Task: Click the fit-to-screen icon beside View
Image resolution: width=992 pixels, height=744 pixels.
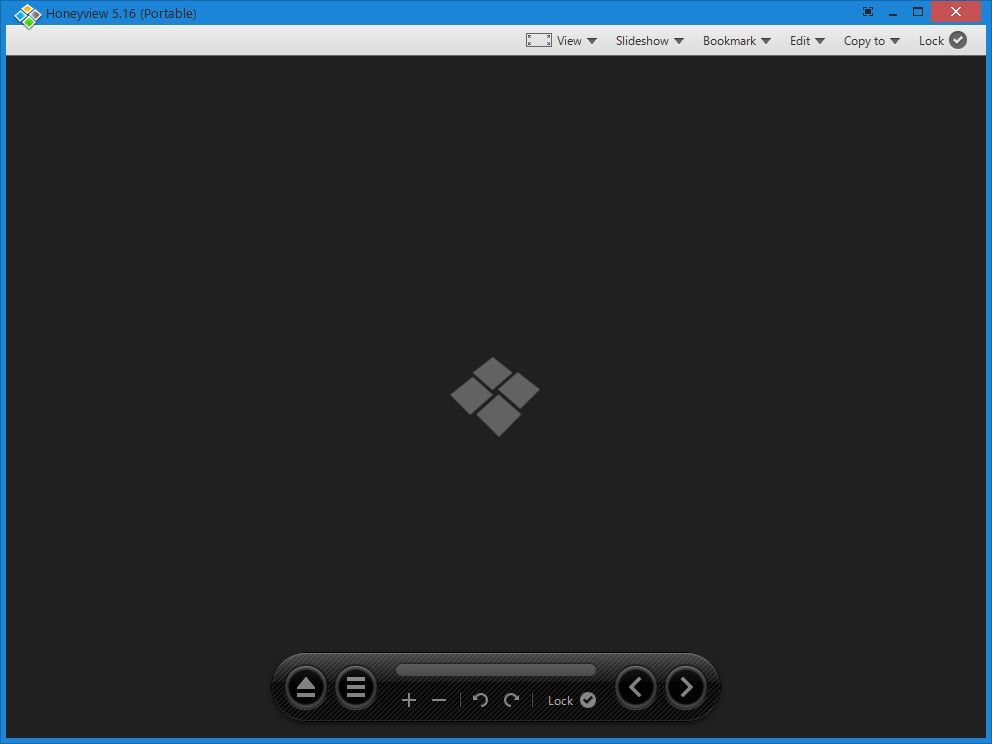Action: click(x=538, y=40)
